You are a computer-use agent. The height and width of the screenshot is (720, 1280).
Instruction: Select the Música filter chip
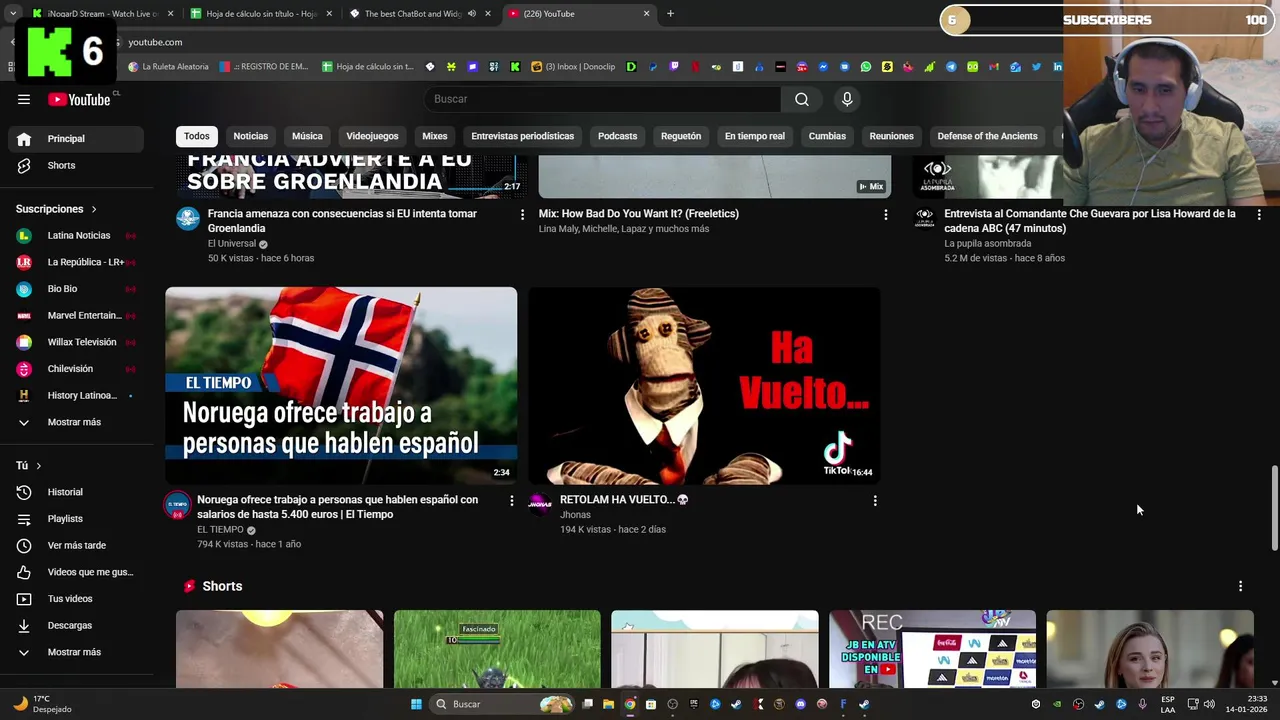tap(307, 136)
